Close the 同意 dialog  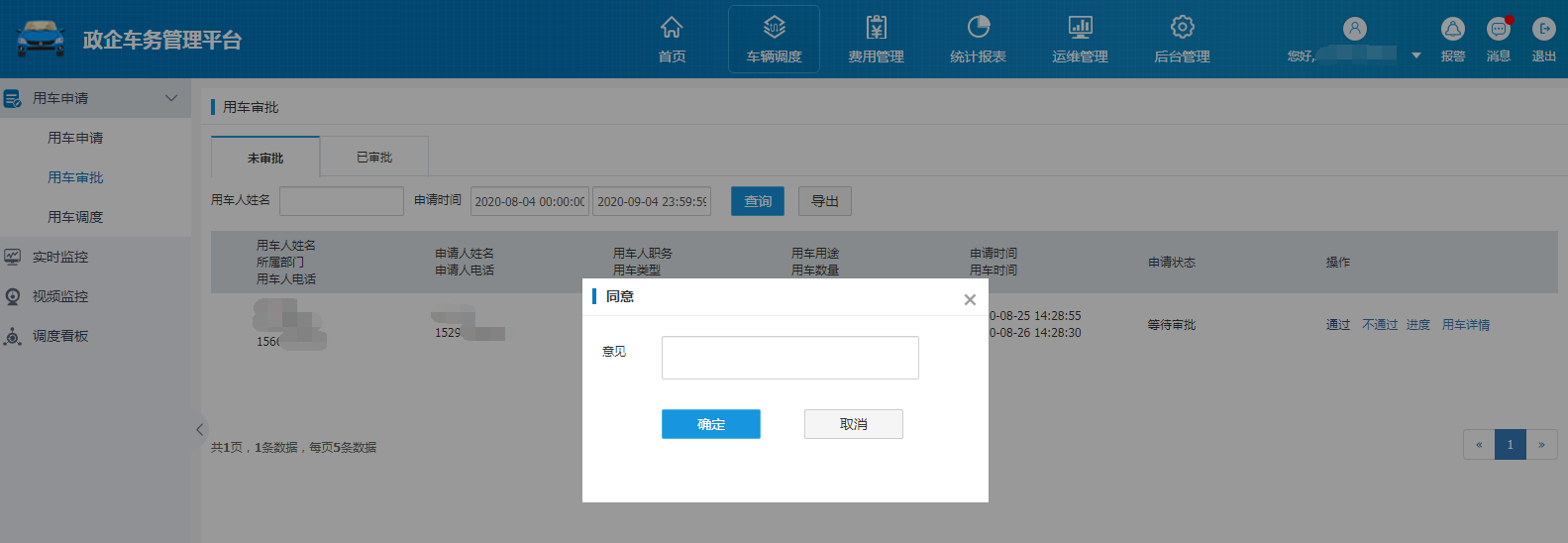point(970,299)
